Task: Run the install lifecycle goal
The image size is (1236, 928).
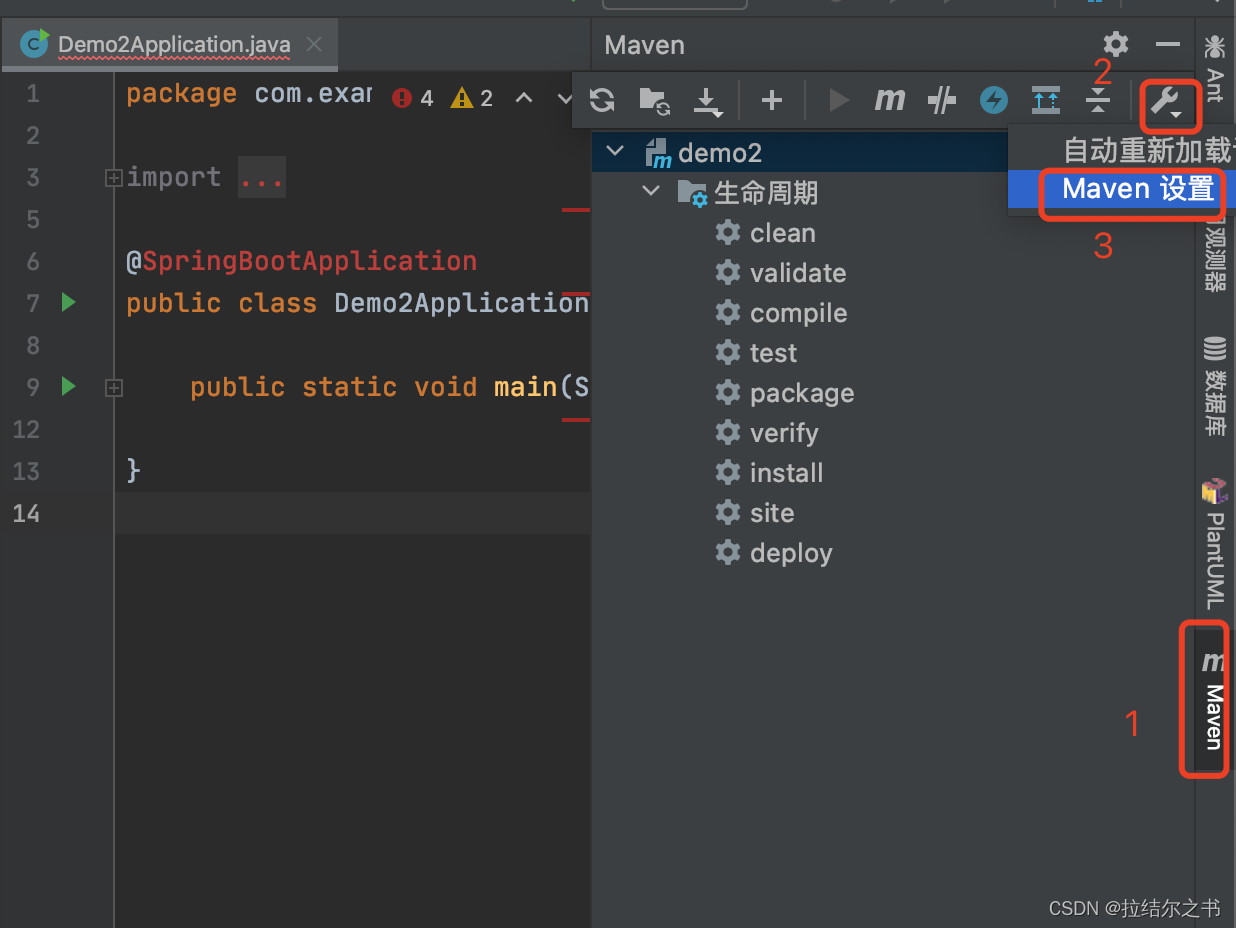Action: pyautogui.click(x=786, y=472)
